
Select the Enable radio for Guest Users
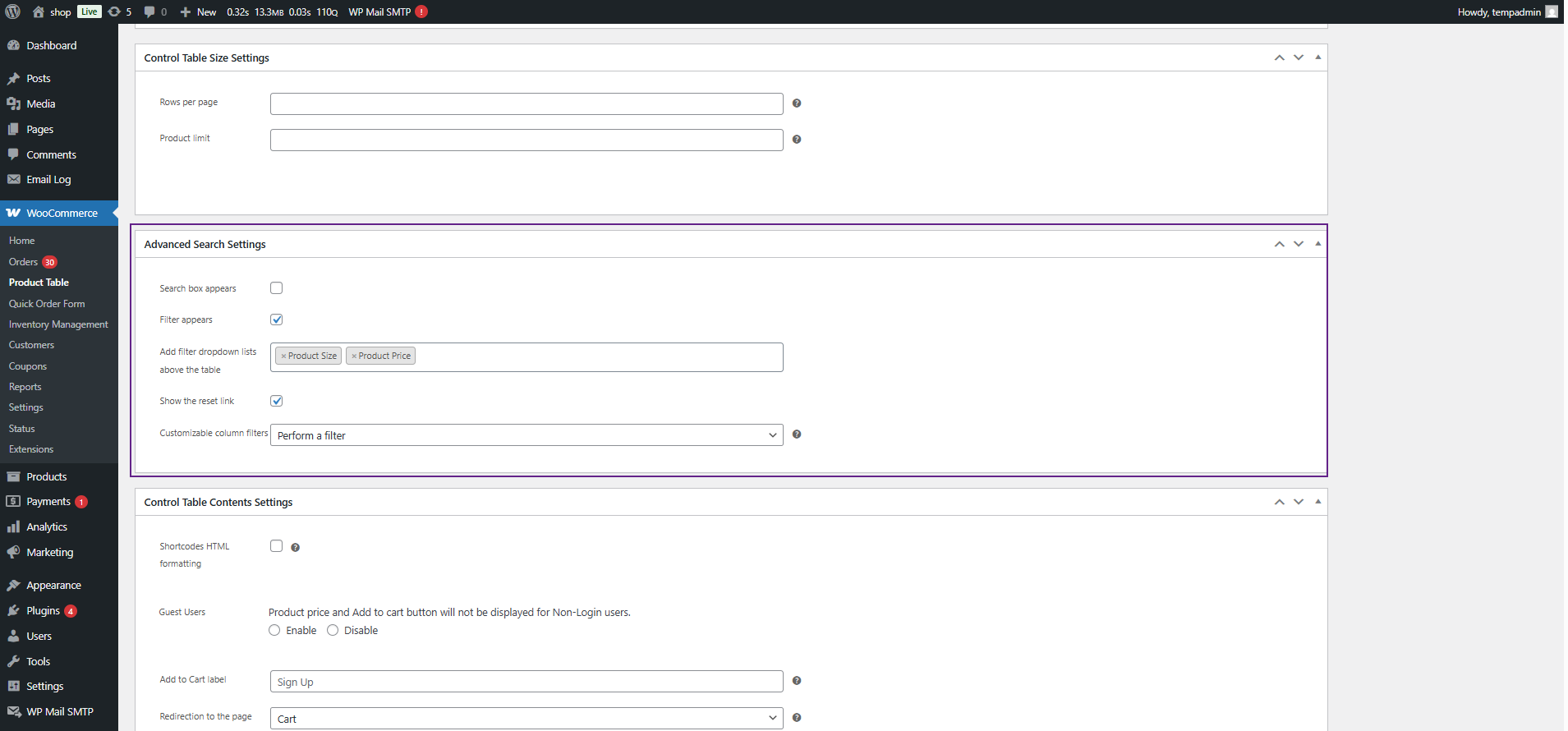[274, 631]
